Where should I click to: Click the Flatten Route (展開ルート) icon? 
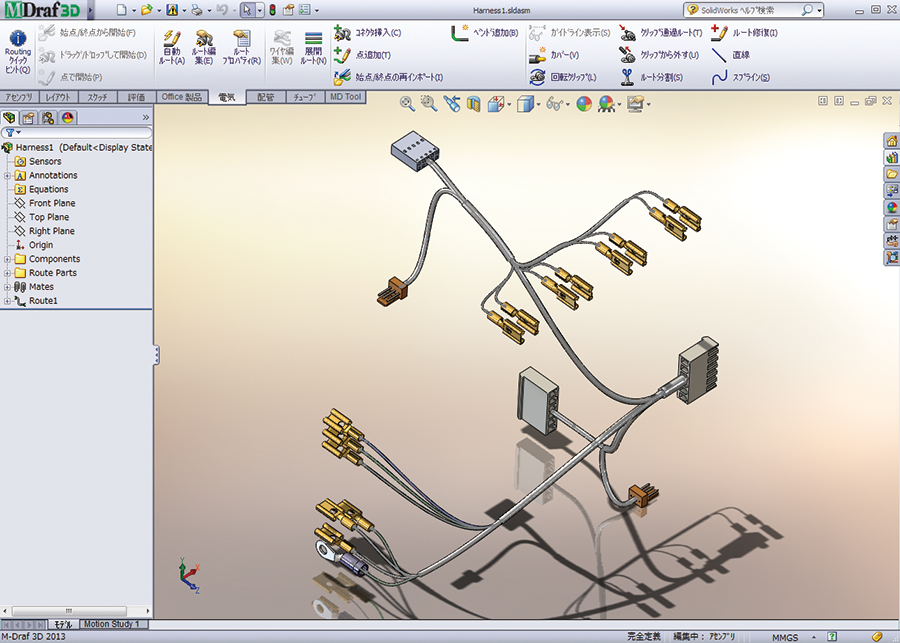[312, 40]
